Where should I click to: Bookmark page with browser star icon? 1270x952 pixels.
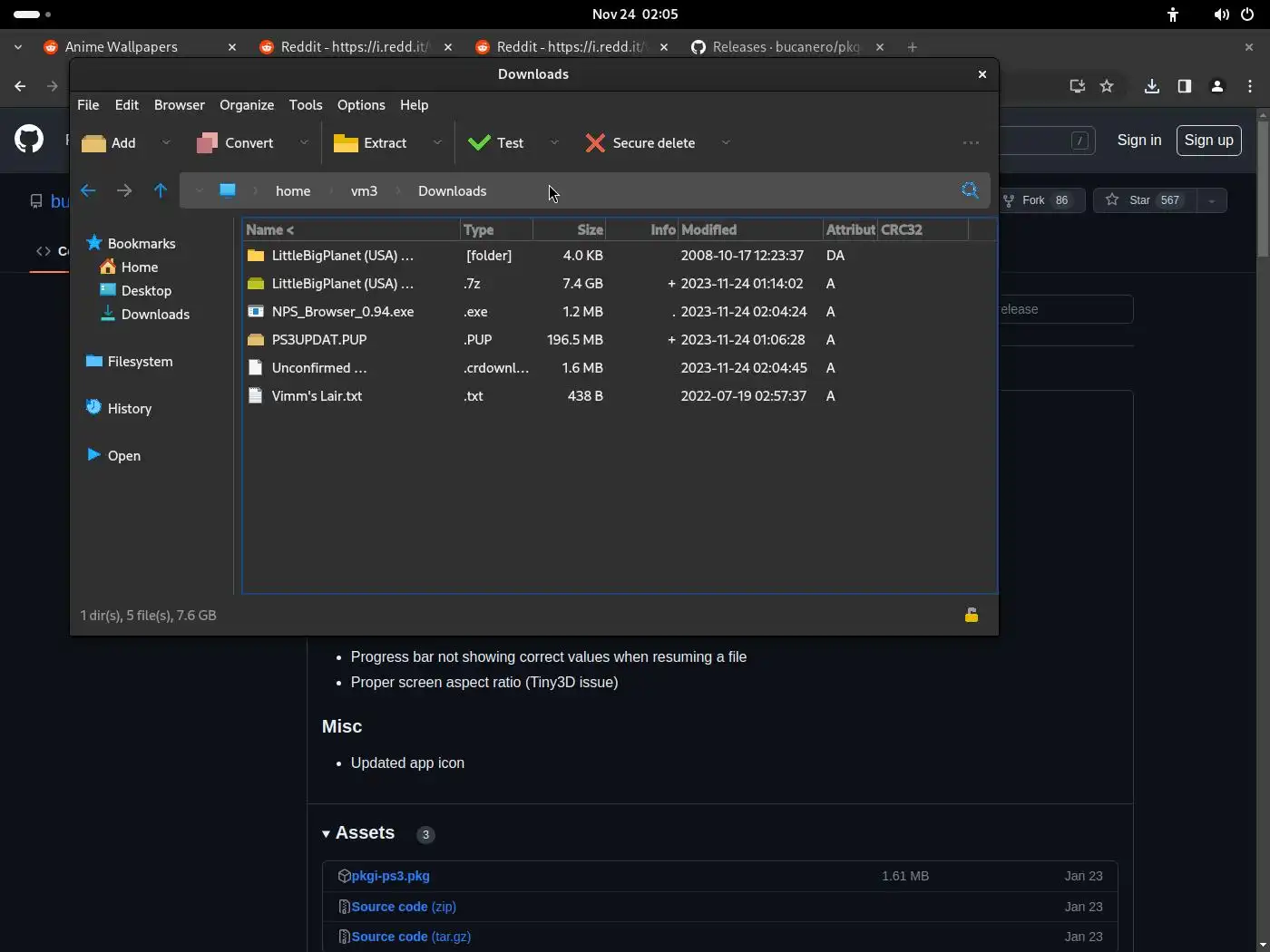click(x=1107, y=86)
